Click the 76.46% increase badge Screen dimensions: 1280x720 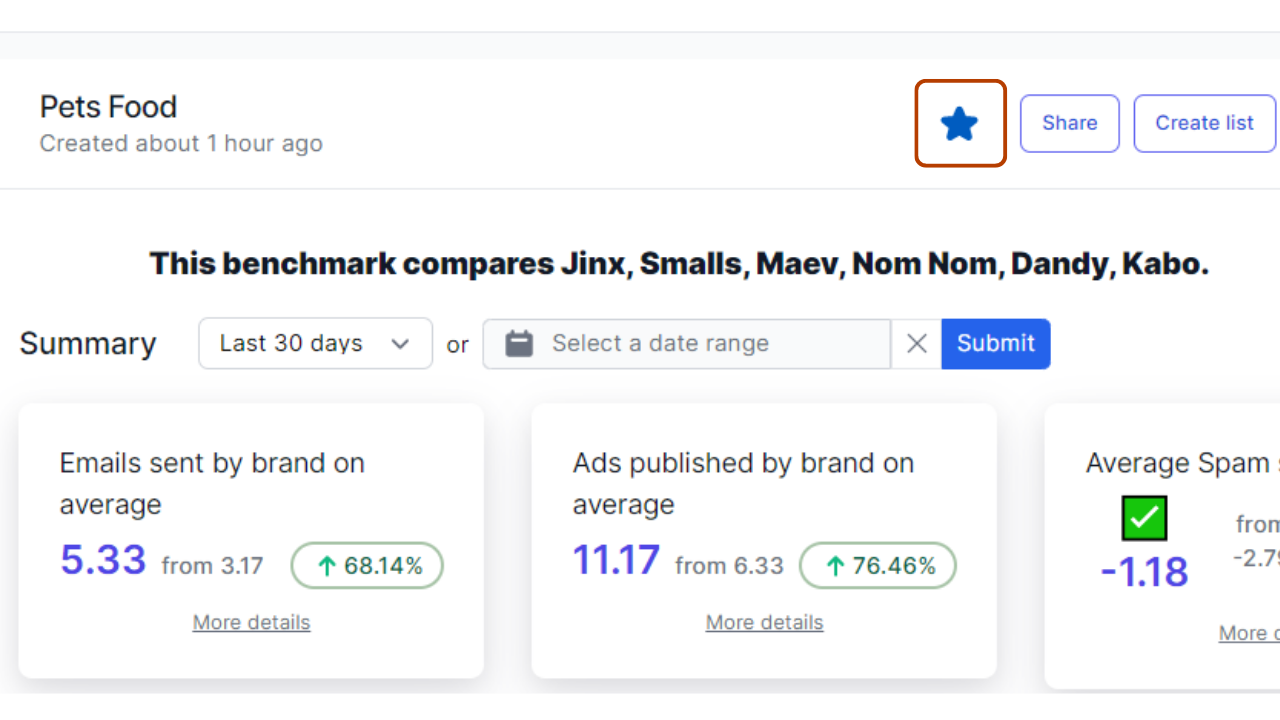click(x=878, y=566)
